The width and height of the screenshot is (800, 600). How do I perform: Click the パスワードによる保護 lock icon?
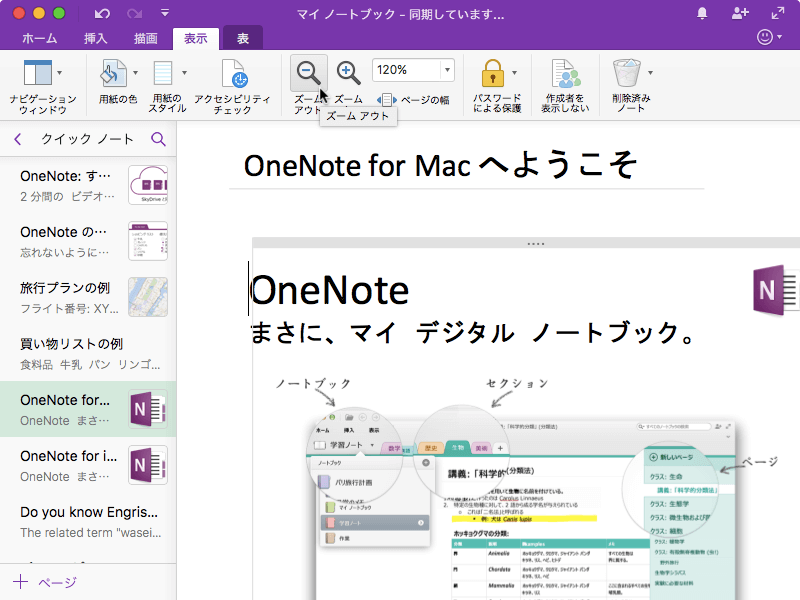[493, 73]
